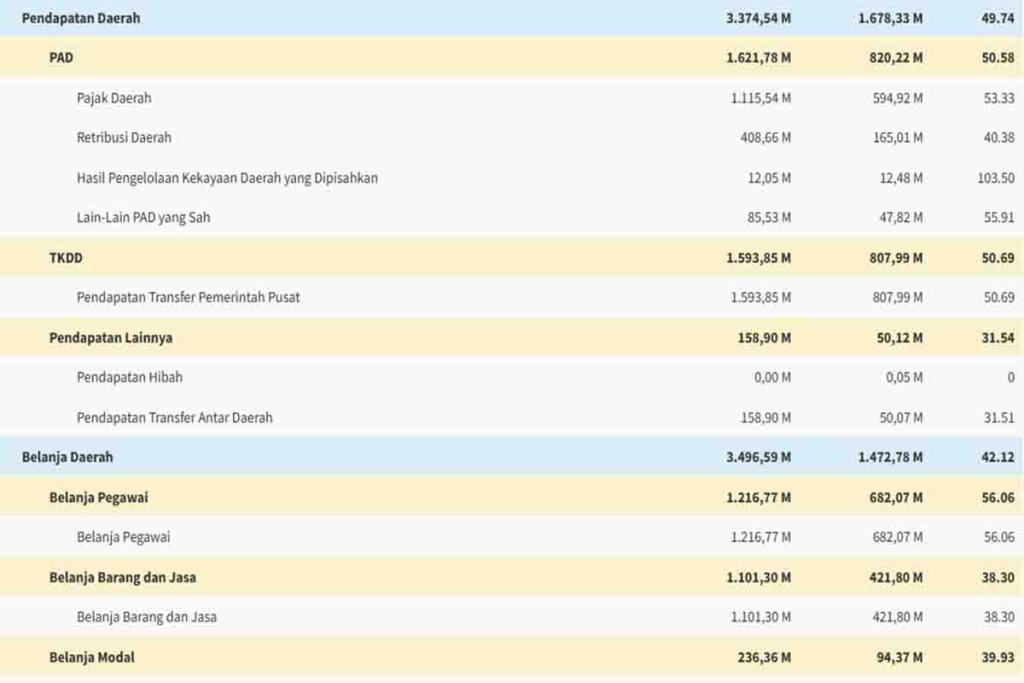
Task: Select the 1.472,78 M realization value
Action: 890,457
